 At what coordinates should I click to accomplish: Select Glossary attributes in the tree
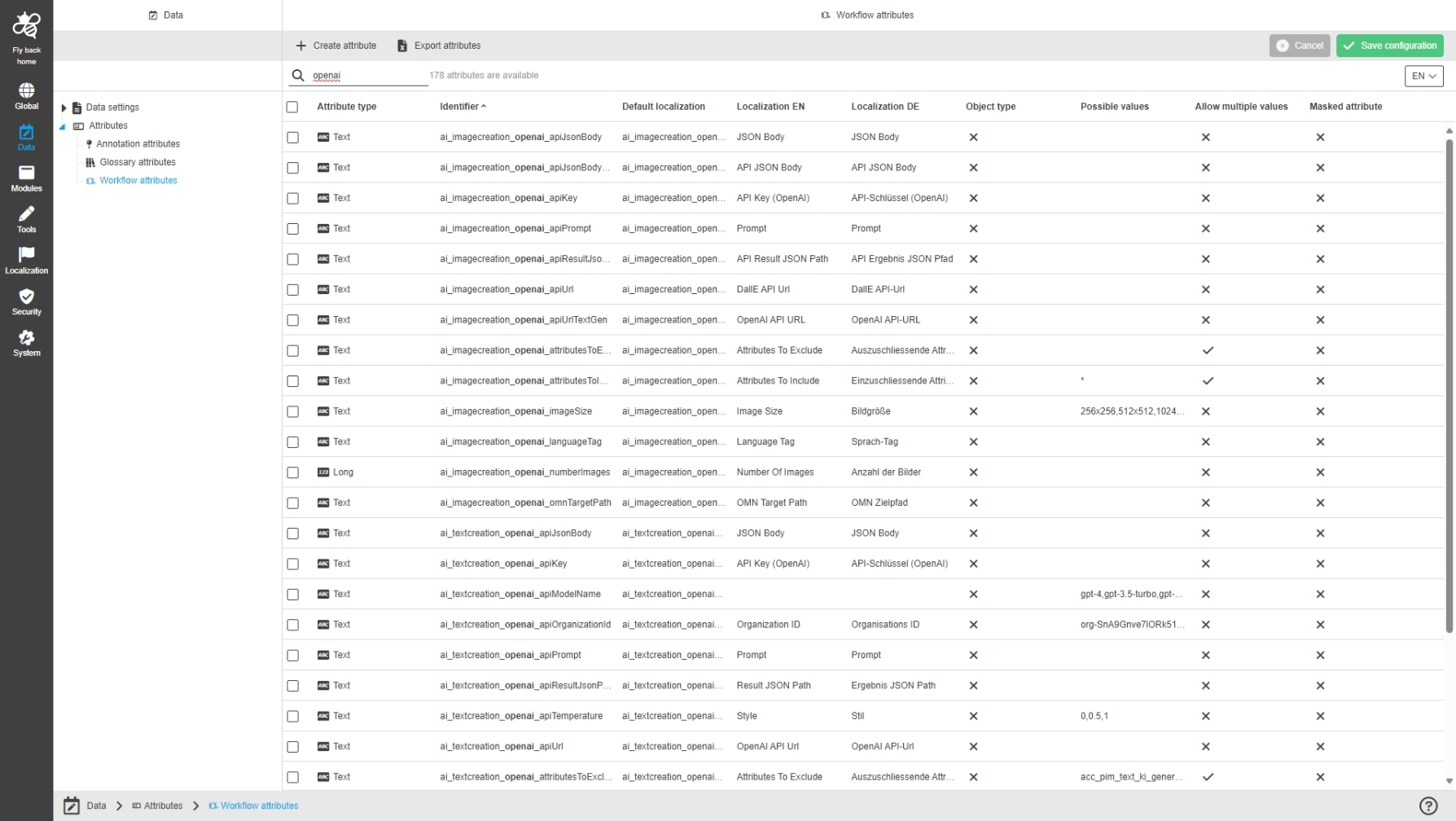pos(138,162)
